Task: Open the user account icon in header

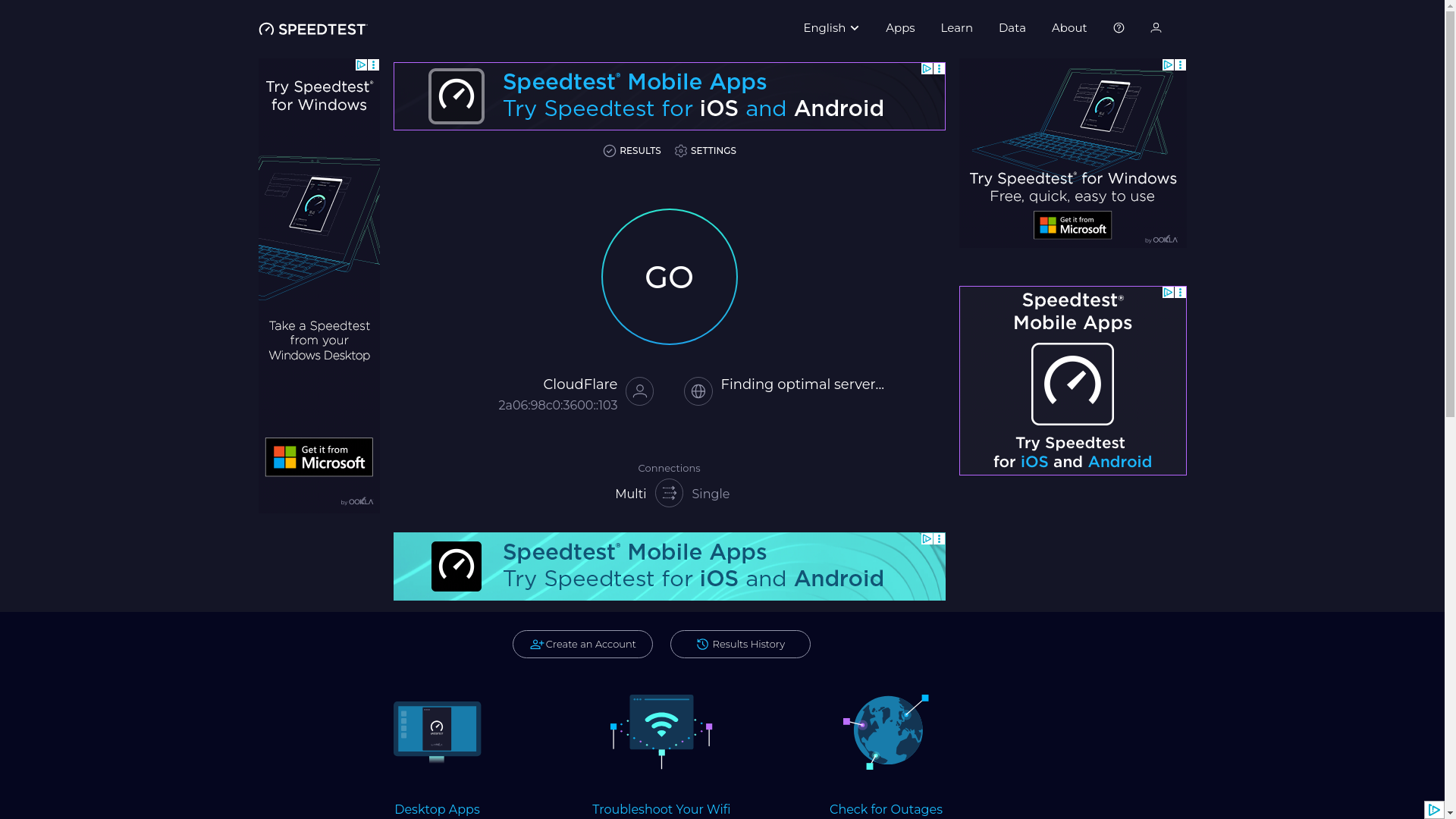Action: [1156, 28]
